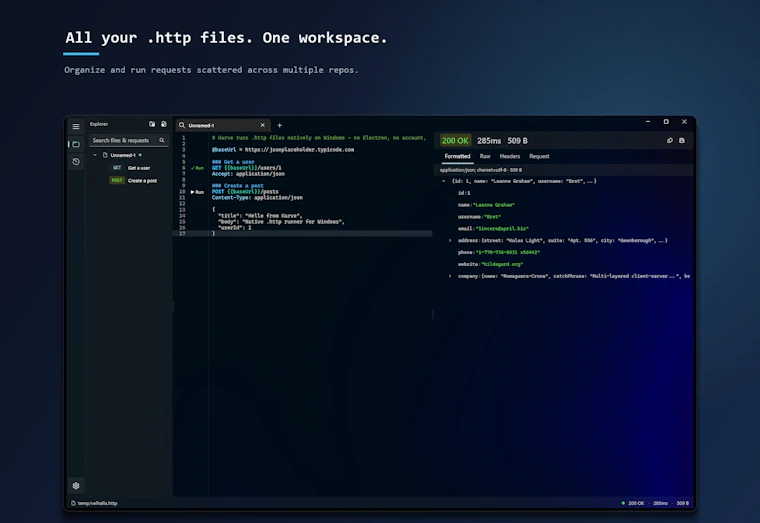Select the Unnamed-1 editor tab
This screenshot has height=523, width=760.
point(223,125)
